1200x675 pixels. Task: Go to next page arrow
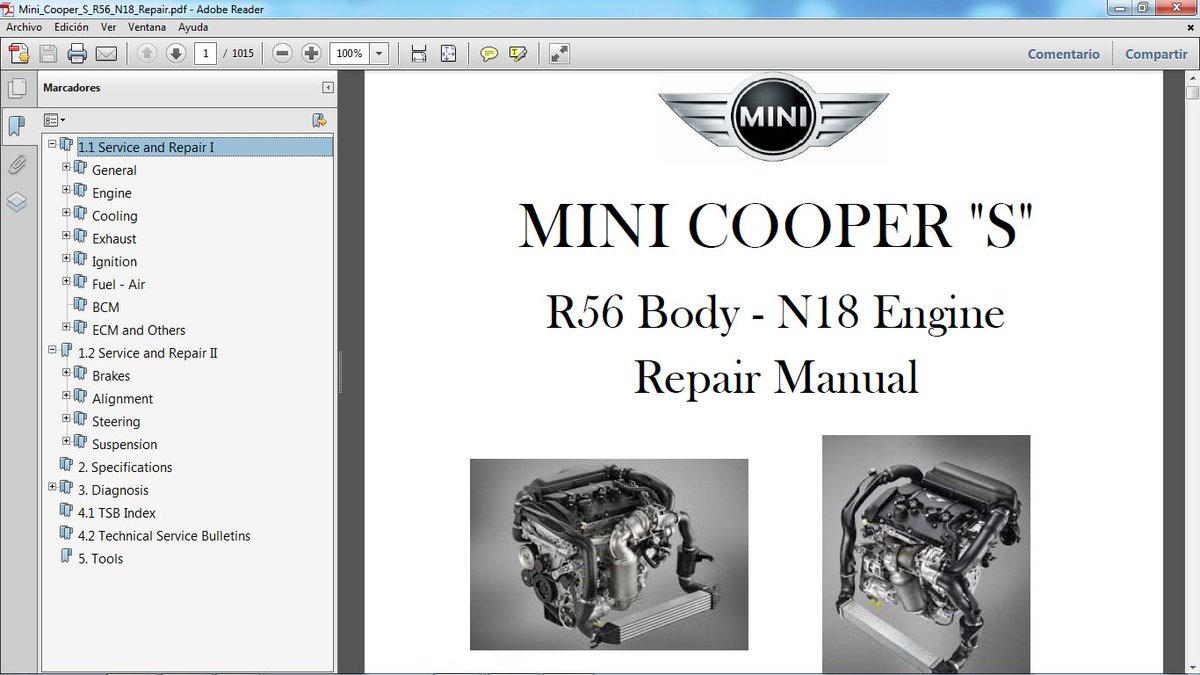[176, 54]
